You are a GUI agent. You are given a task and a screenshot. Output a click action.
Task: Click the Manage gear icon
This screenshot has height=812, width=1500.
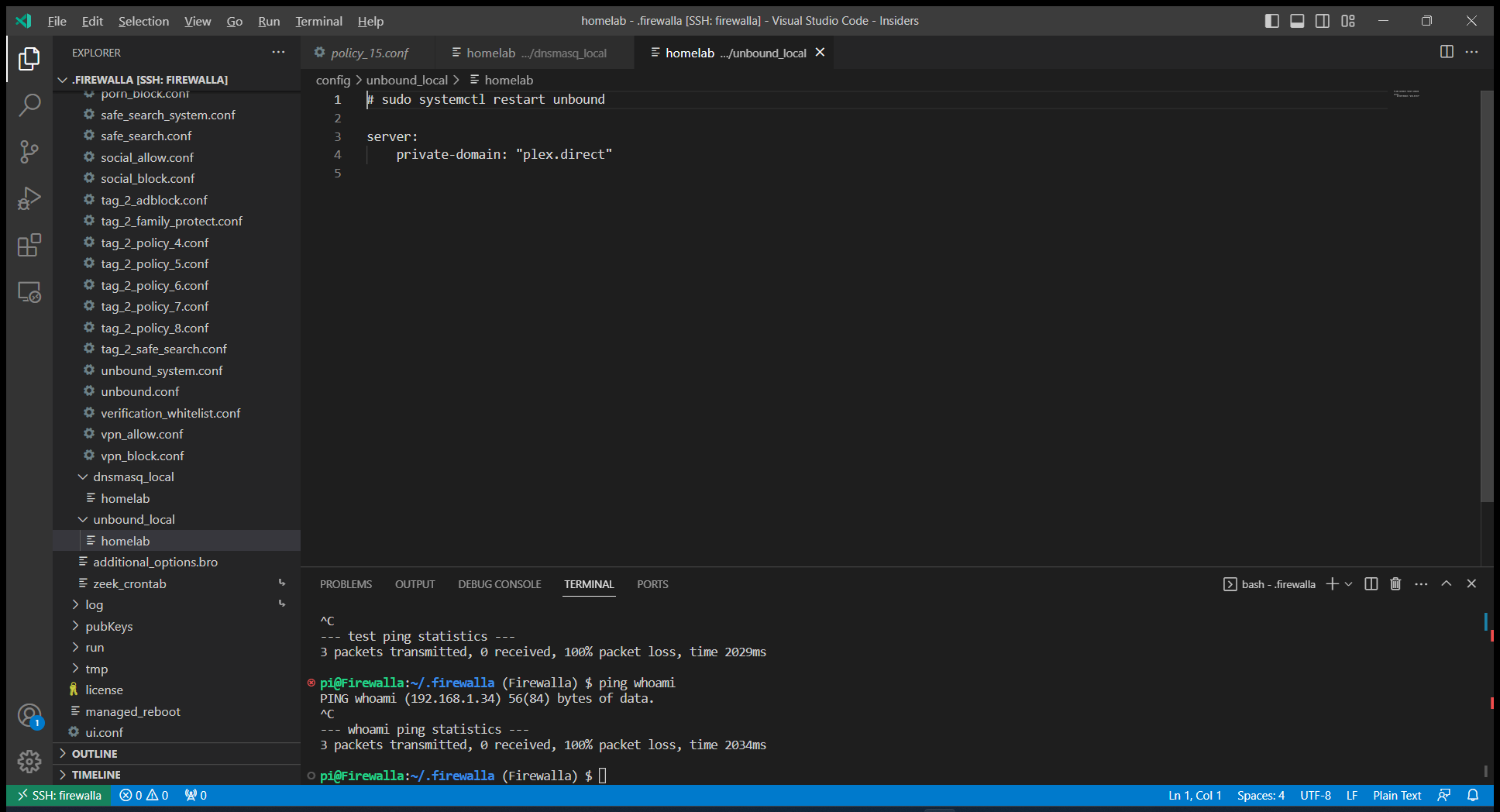(x=29, y=762)
